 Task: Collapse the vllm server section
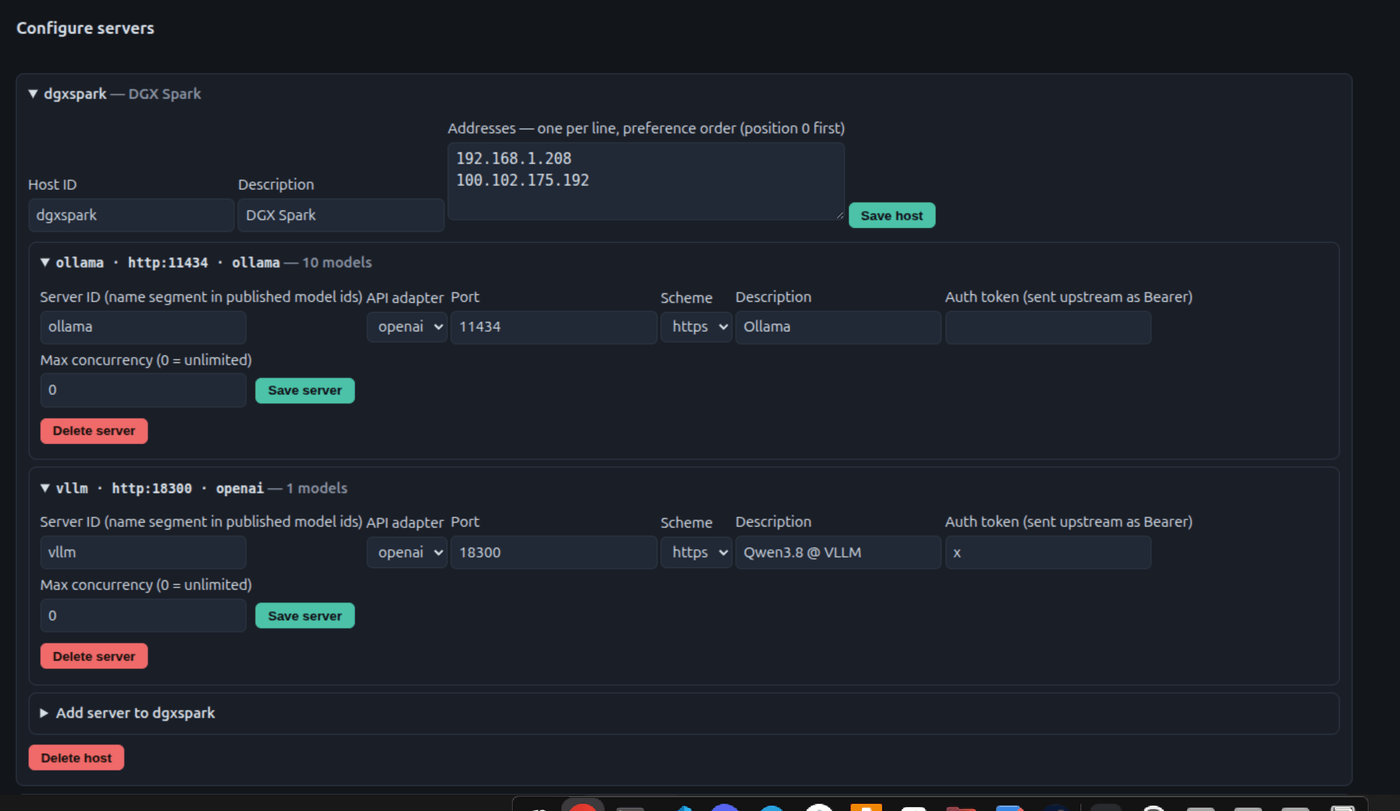(45, 488)
